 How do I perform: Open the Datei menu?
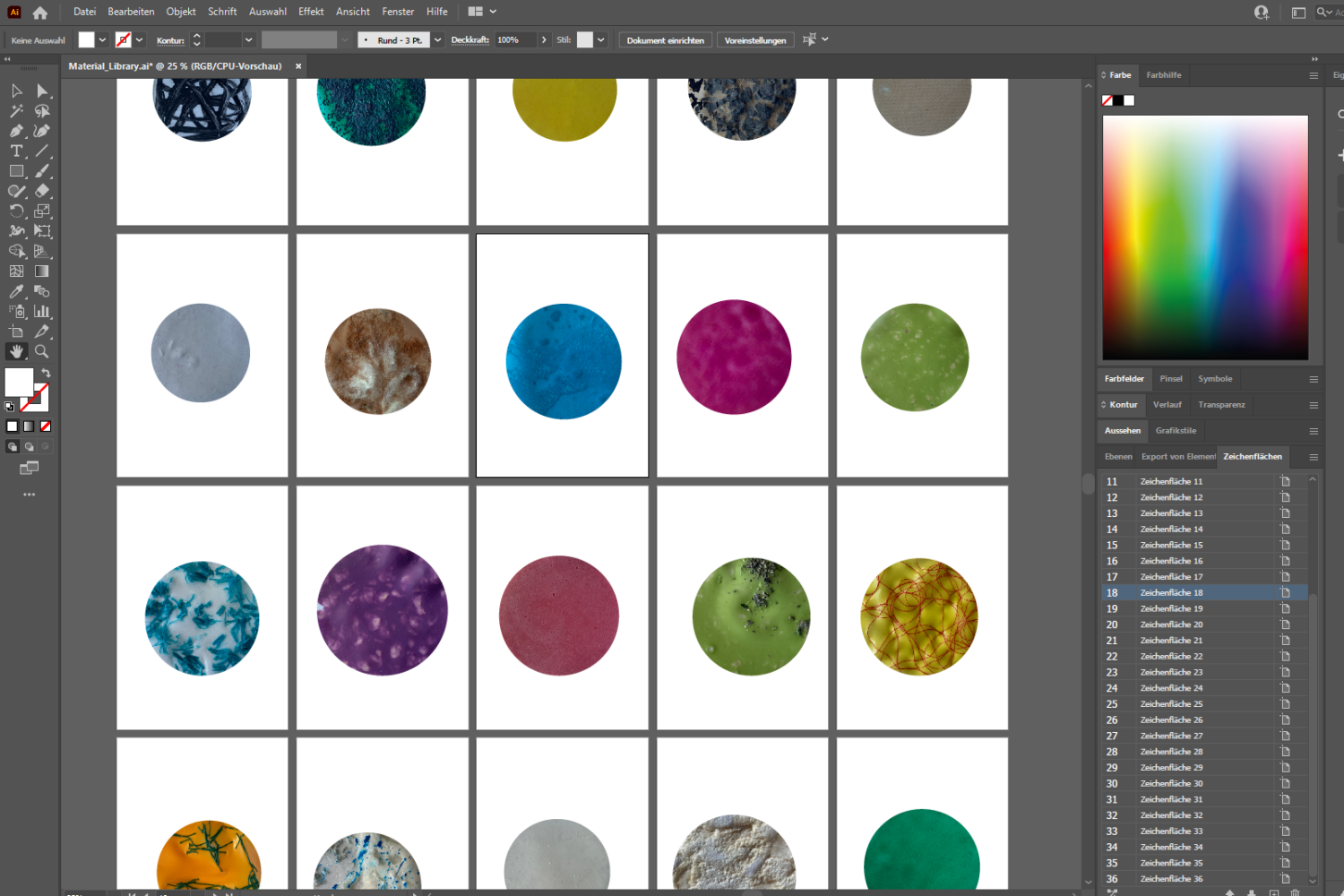tap(84, 12)
